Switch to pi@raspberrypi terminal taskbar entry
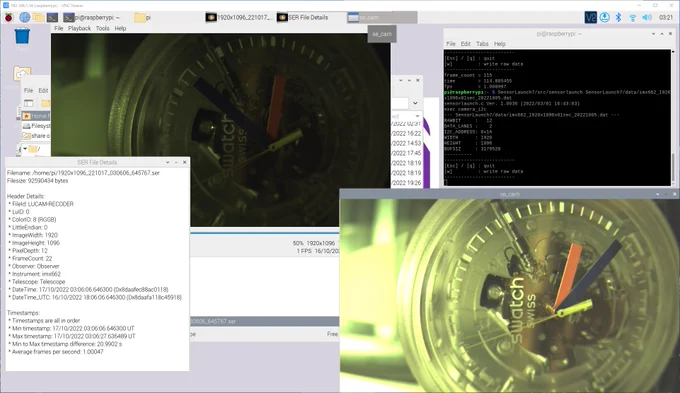The width and height of the screenshot is (680, 393). pos(92,17)
